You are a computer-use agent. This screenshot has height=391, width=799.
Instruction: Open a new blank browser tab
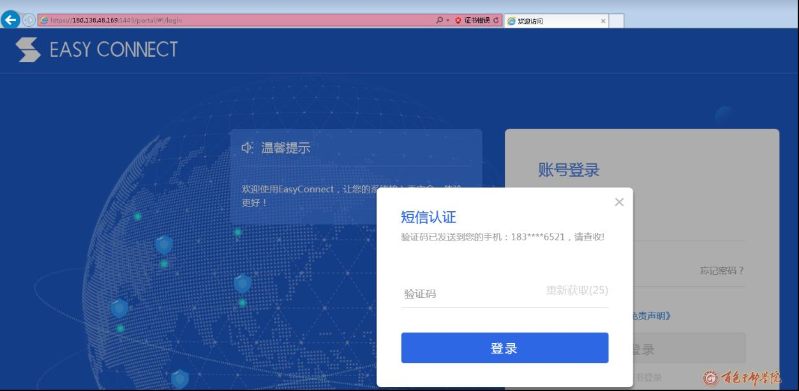(x=616, y=21)
